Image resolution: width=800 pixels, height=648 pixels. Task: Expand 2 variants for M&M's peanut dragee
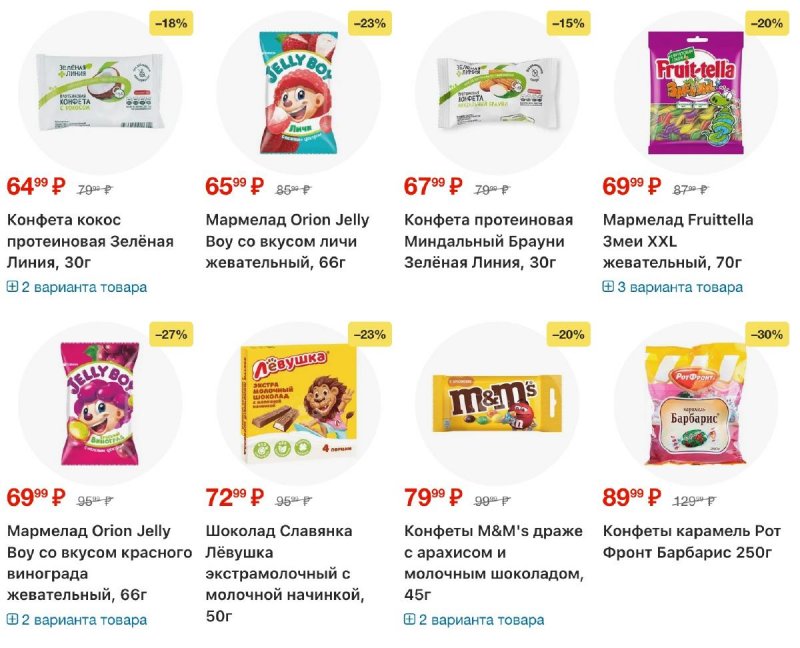click(x=474, y=619)
